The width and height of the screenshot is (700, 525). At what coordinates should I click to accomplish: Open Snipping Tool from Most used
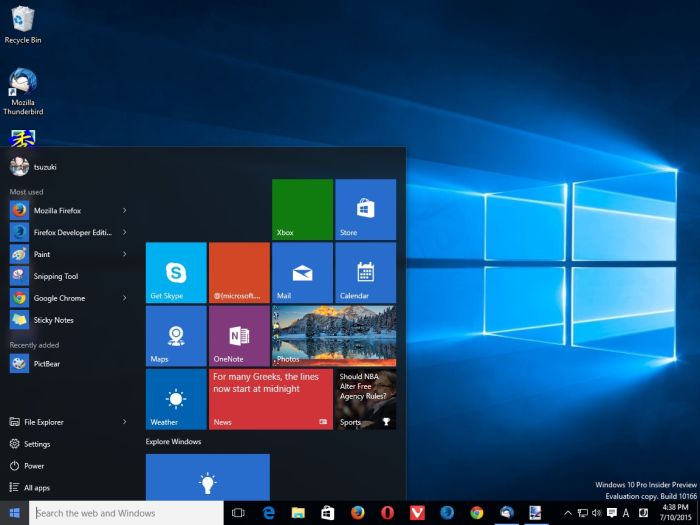(x=55, y=276)
